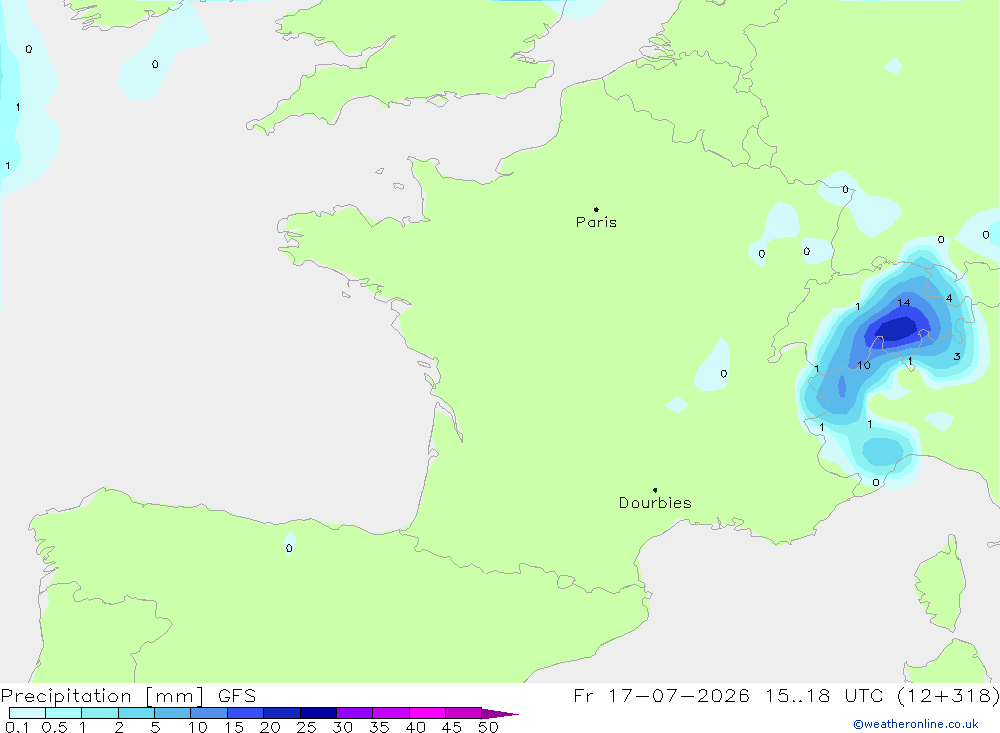Pick the 10–15 mm legend color swatch
Screen dimensions: 1000x733
[209, 713]
